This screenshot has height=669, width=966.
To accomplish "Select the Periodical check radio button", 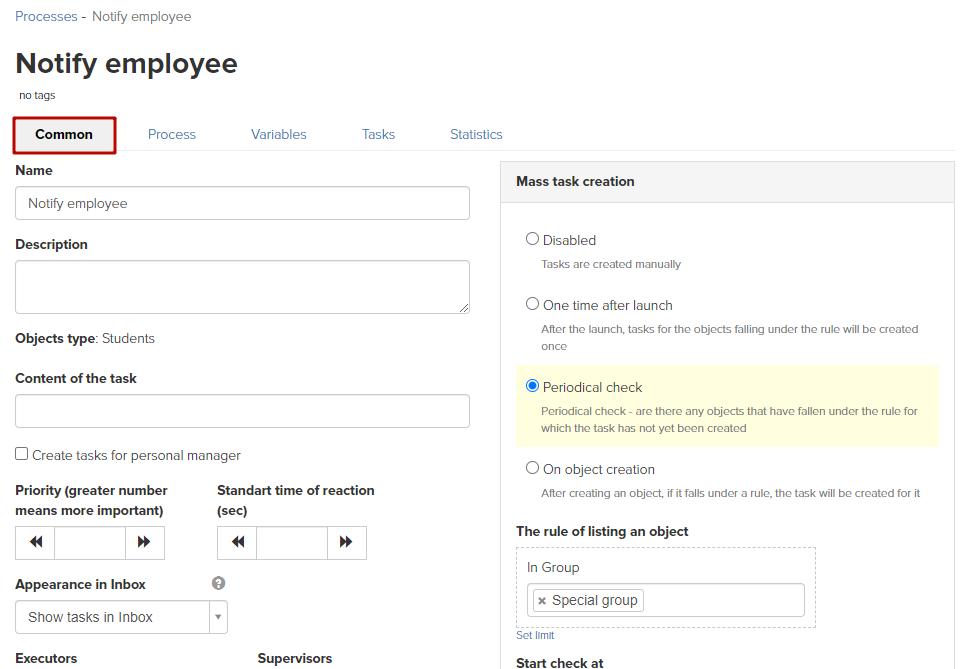I will click(x=532, y=386).
